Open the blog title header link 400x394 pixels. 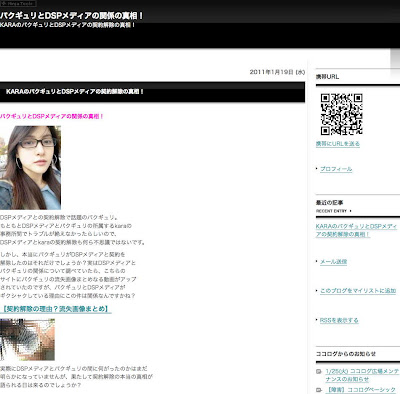point(72,15)
